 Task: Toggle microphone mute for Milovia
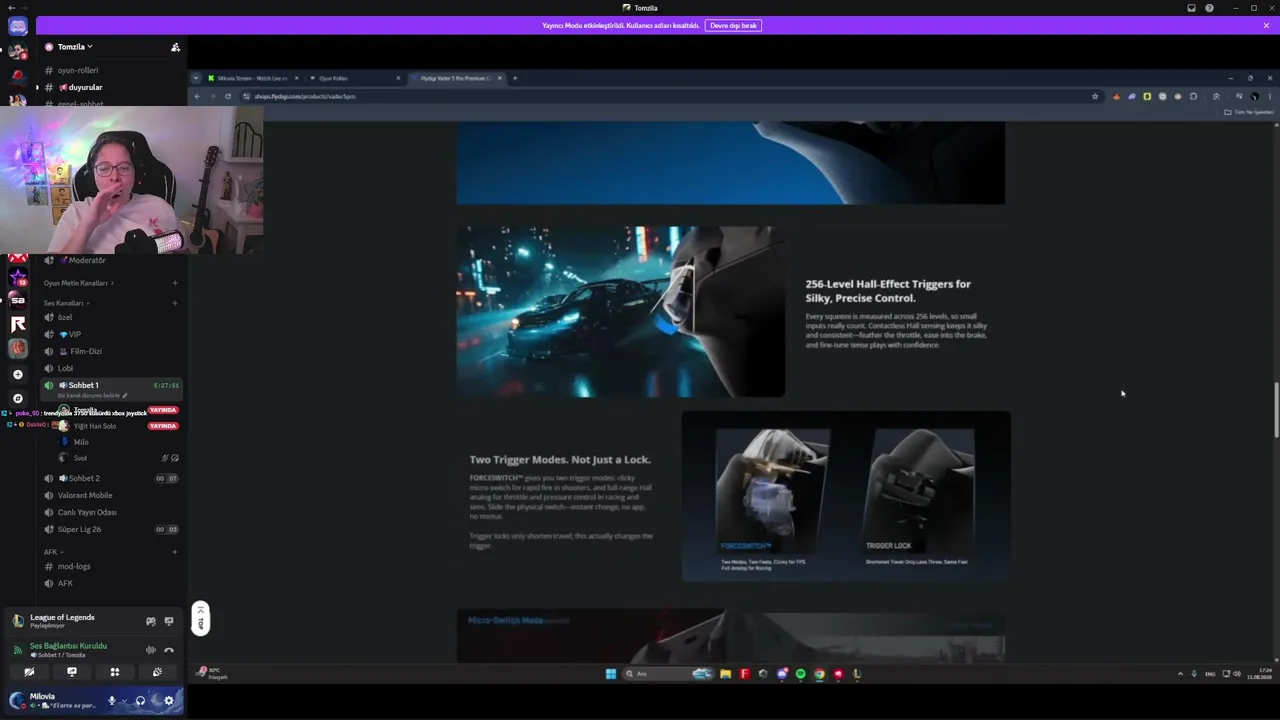click(x=112, y=701)
